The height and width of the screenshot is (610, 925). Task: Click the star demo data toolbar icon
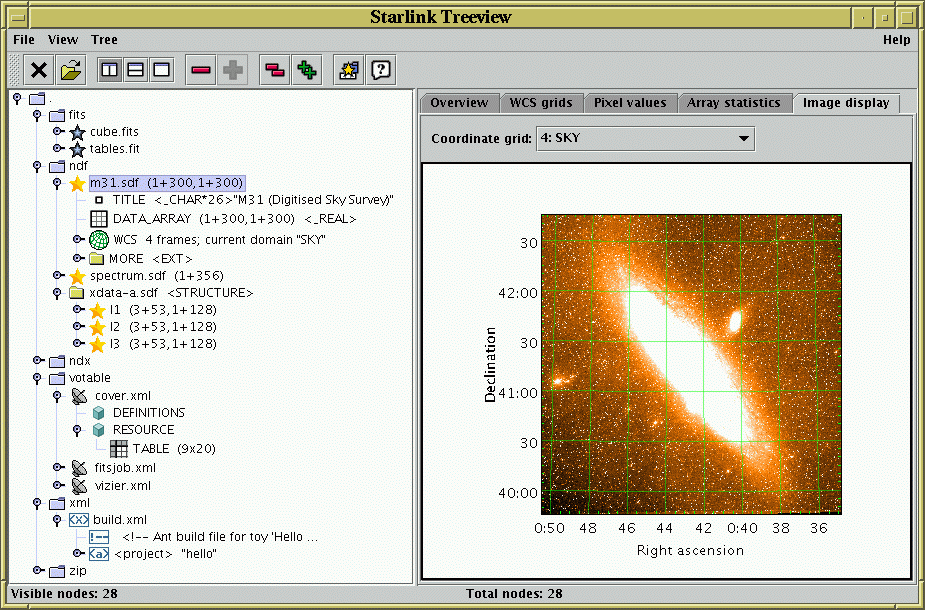pos(348,70)
